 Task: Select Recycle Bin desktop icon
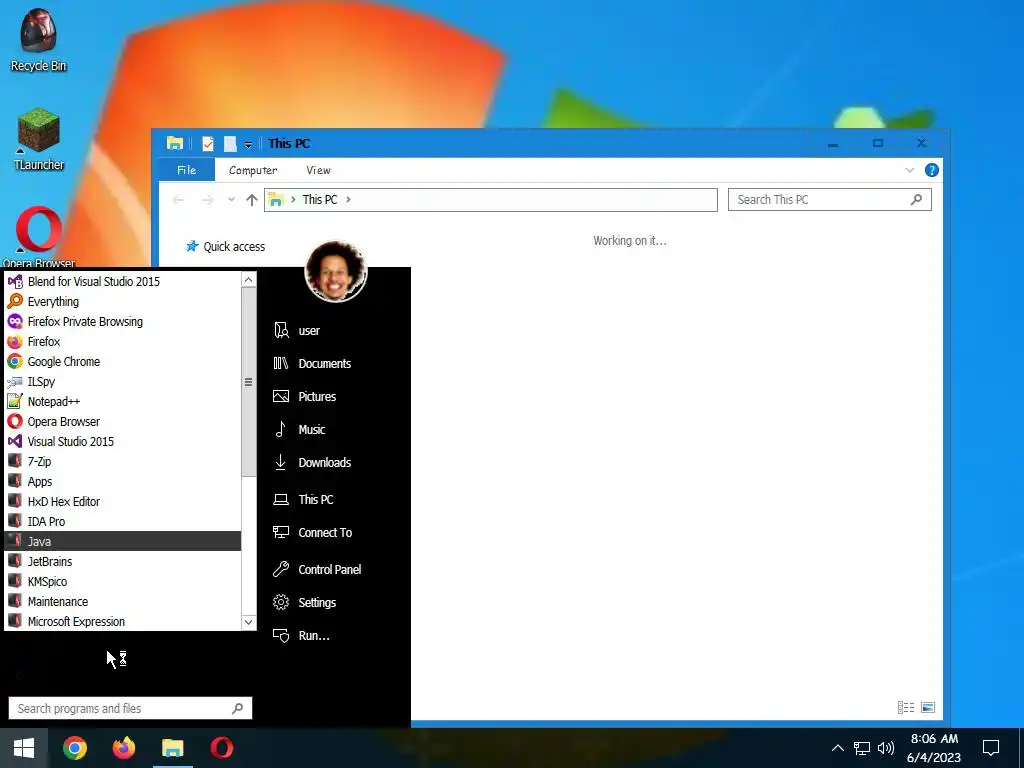pyautogui.click(x=39, y=40)
